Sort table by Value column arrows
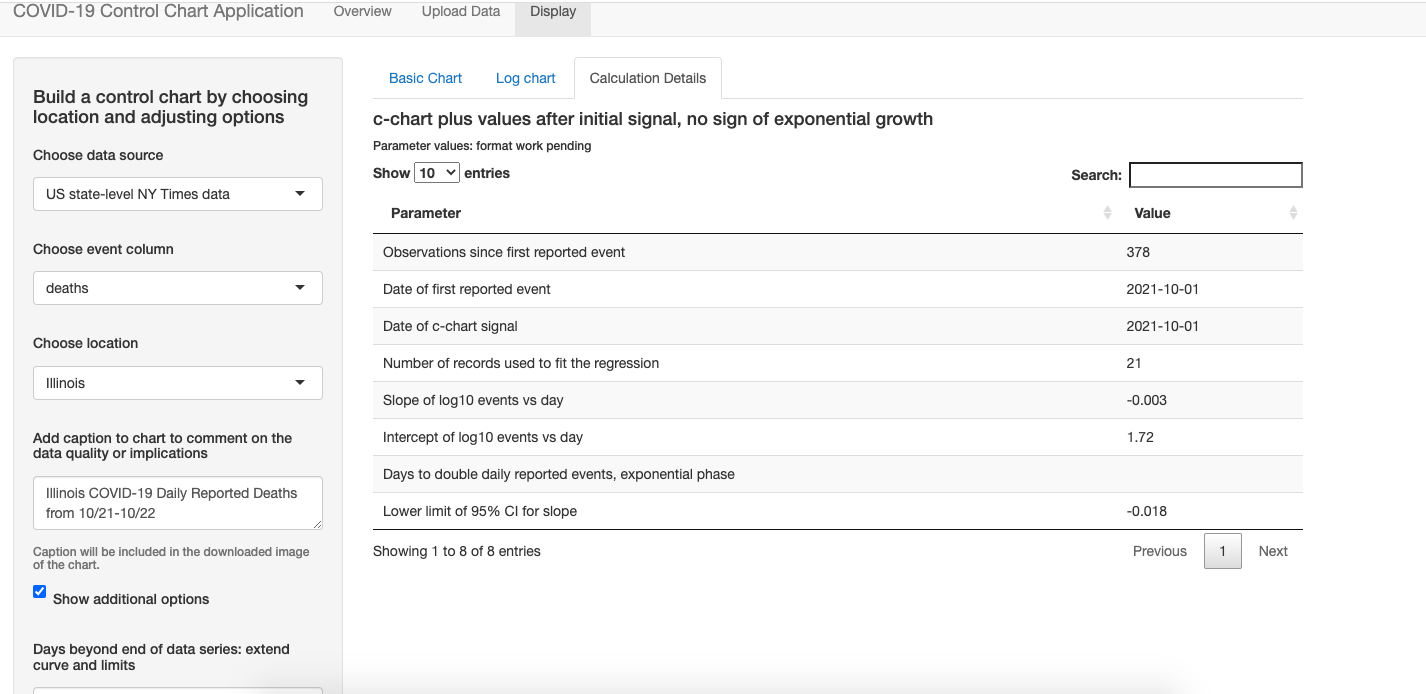Image resolution: width=1426 pixels, height=694 pixels. tap(1293, 213)
